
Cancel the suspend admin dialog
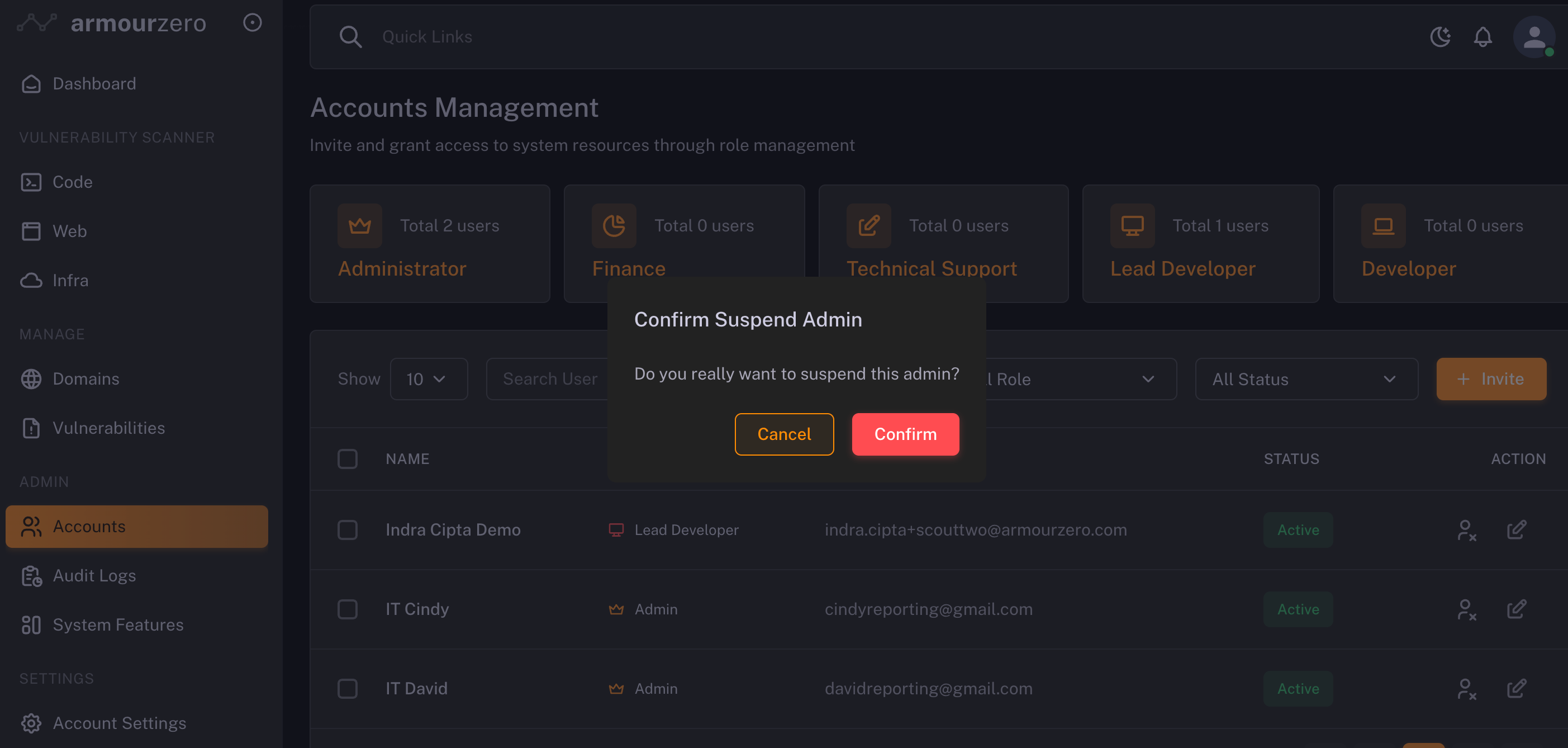[783, 434]
